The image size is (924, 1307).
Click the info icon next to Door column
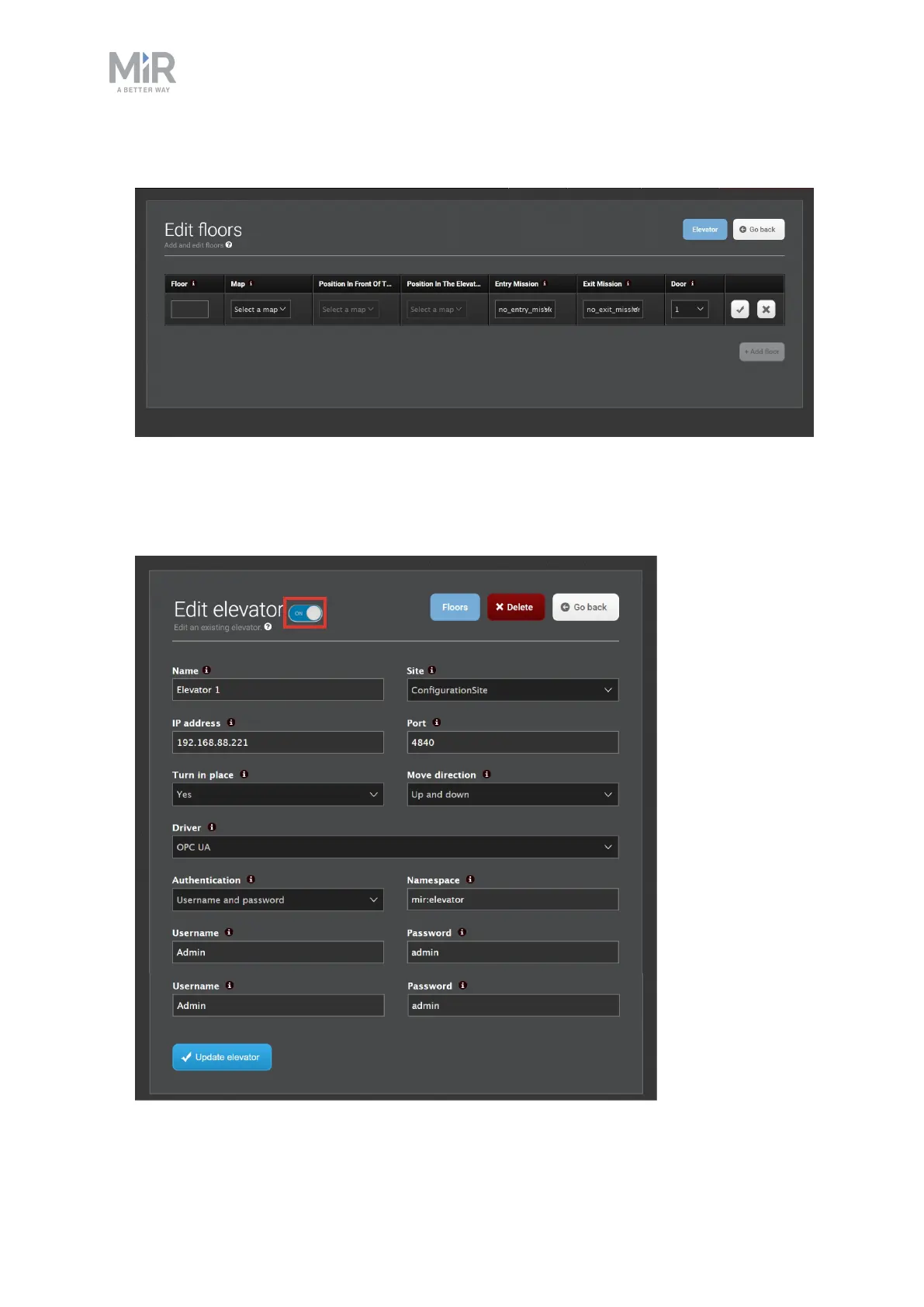692,283
